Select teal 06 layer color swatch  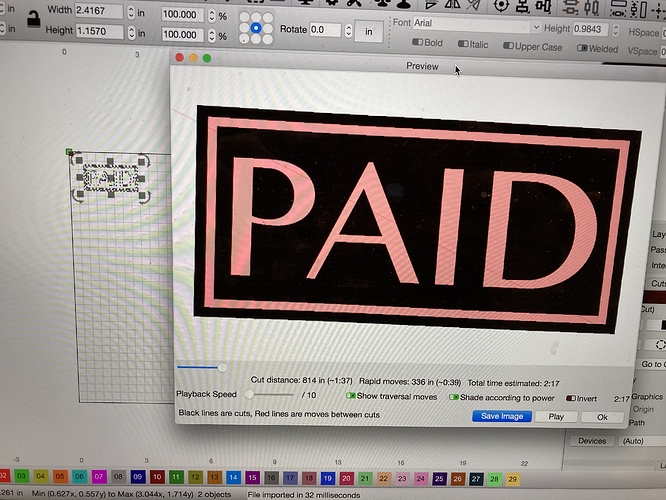pos(79,477)
